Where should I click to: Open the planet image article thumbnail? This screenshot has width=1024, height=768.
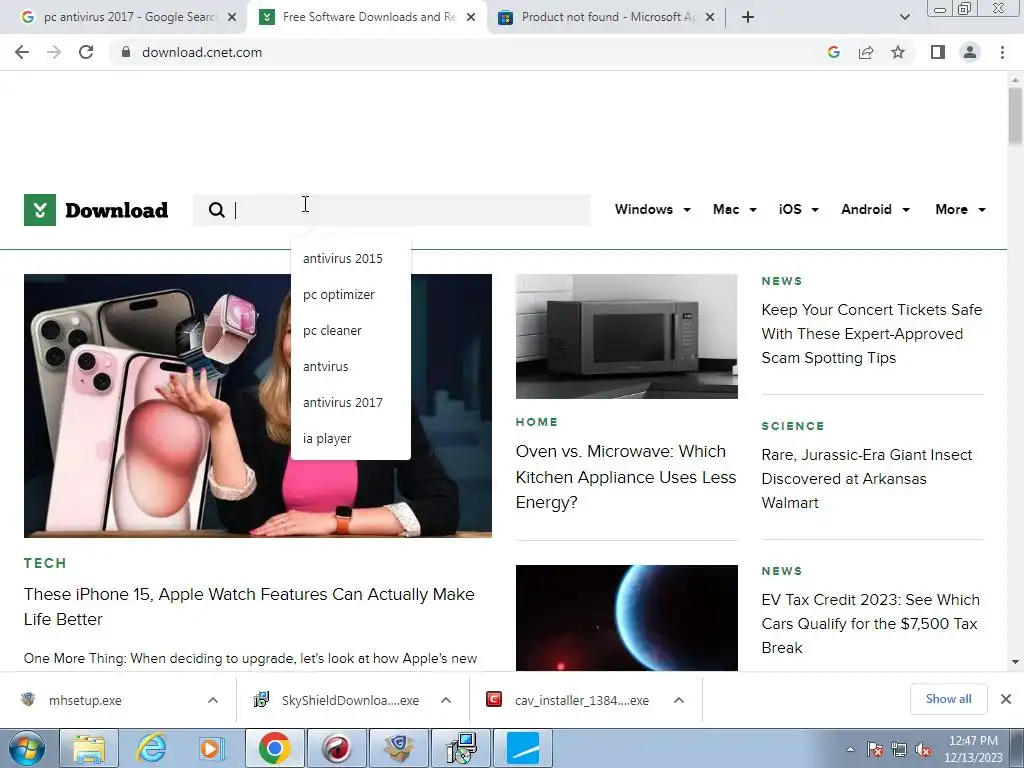626,618
